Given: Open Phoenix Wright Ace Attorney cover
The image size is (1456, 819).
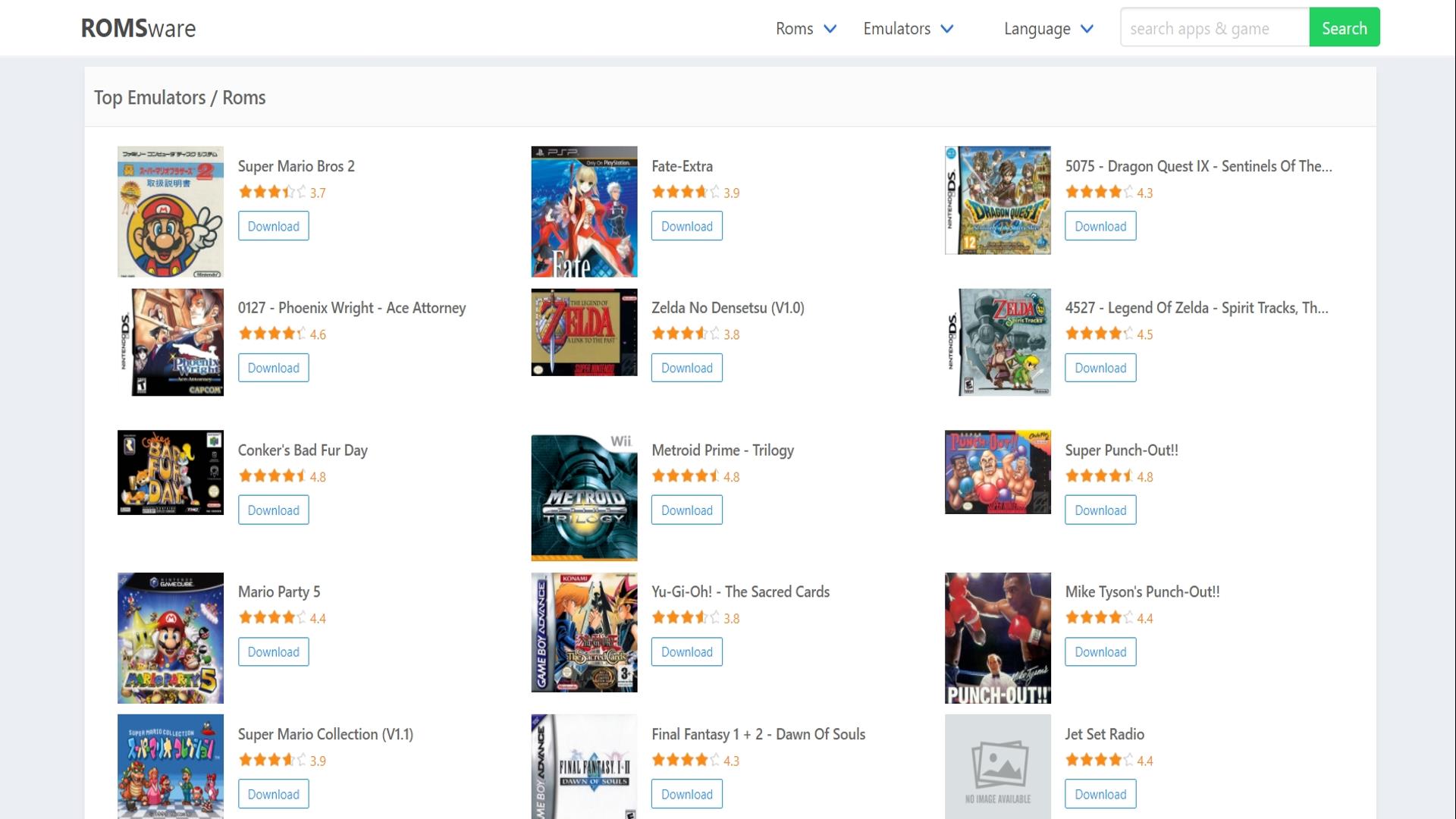Looking at the screenshot, I should 171,342.
